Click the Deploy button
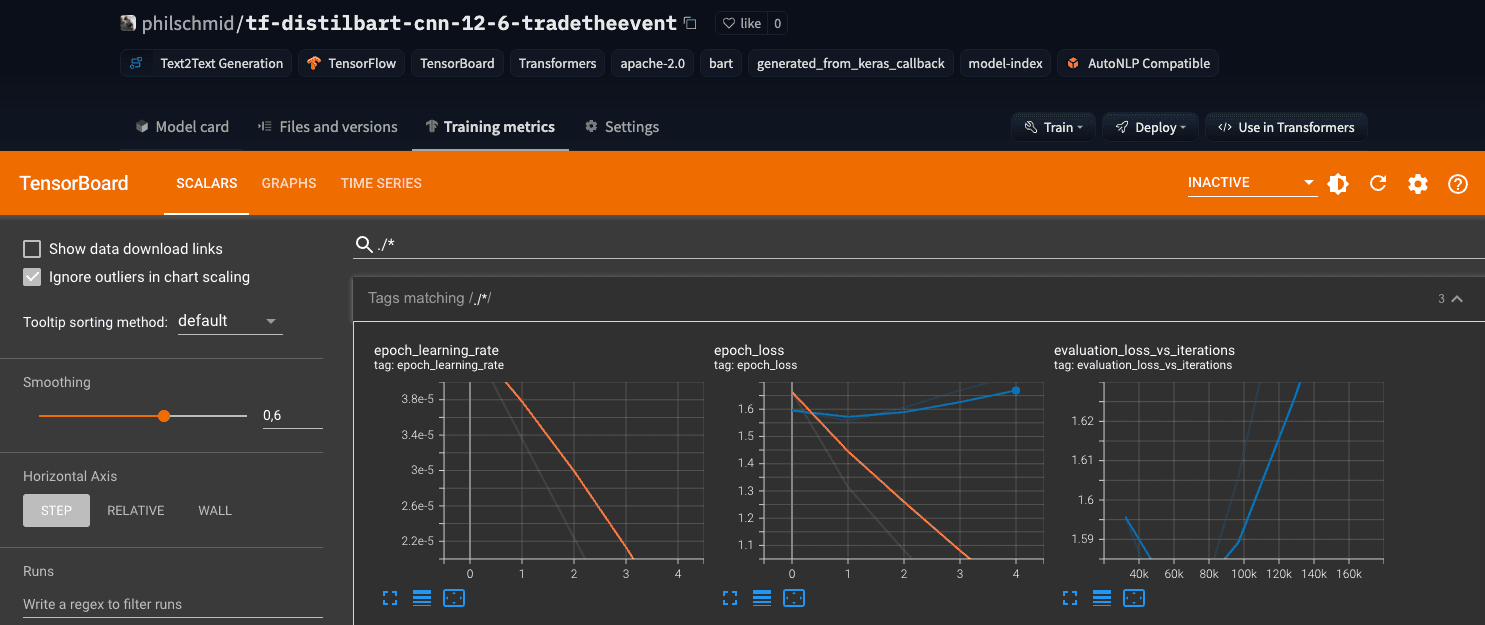1485x625 pixels. 1150,126
